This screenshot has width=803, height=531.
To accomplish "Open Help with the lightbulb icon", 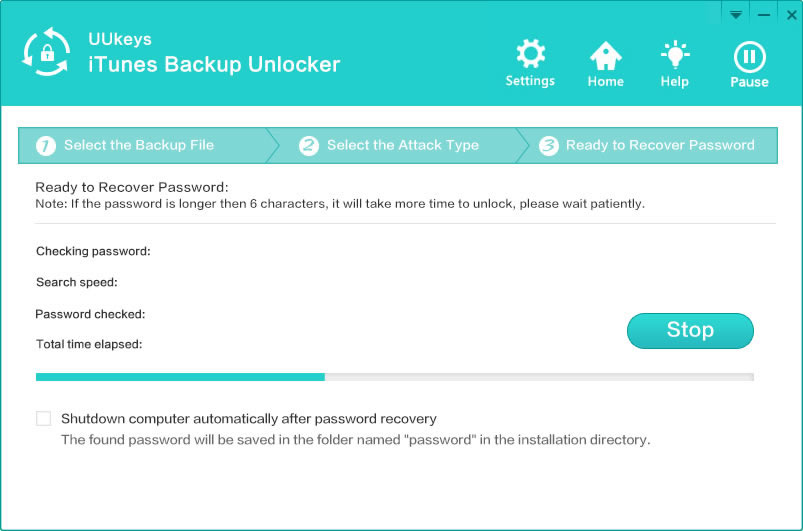I will 675,54.
